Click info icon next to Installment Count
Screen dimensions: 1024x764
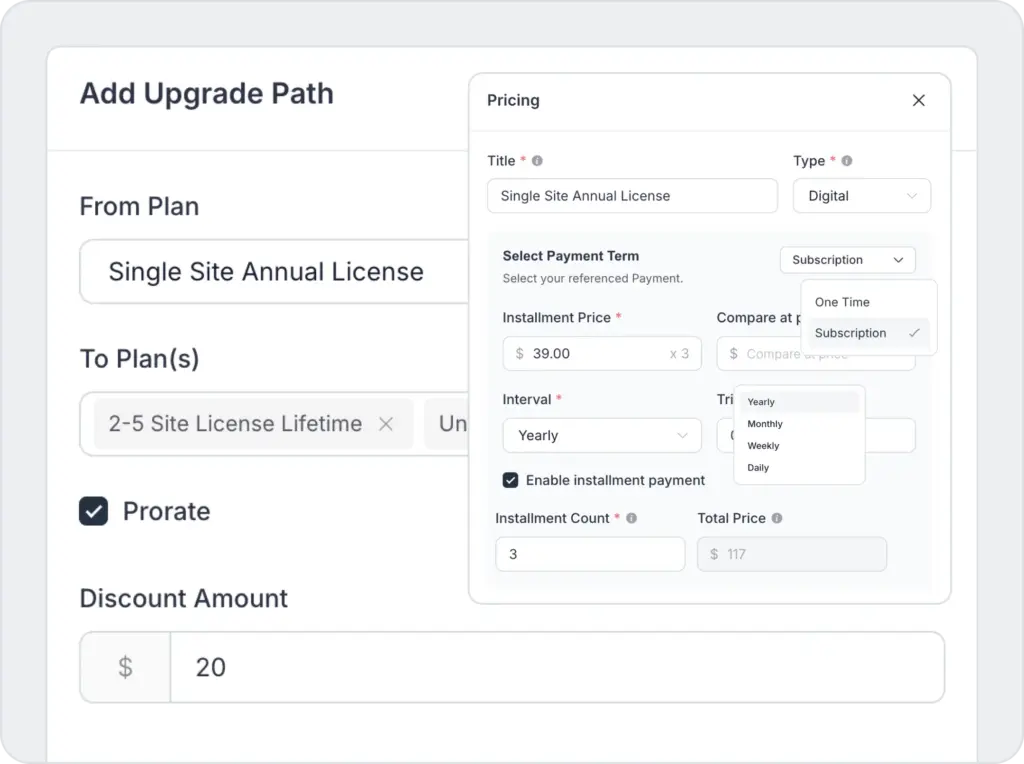click(x=631, y=519)
